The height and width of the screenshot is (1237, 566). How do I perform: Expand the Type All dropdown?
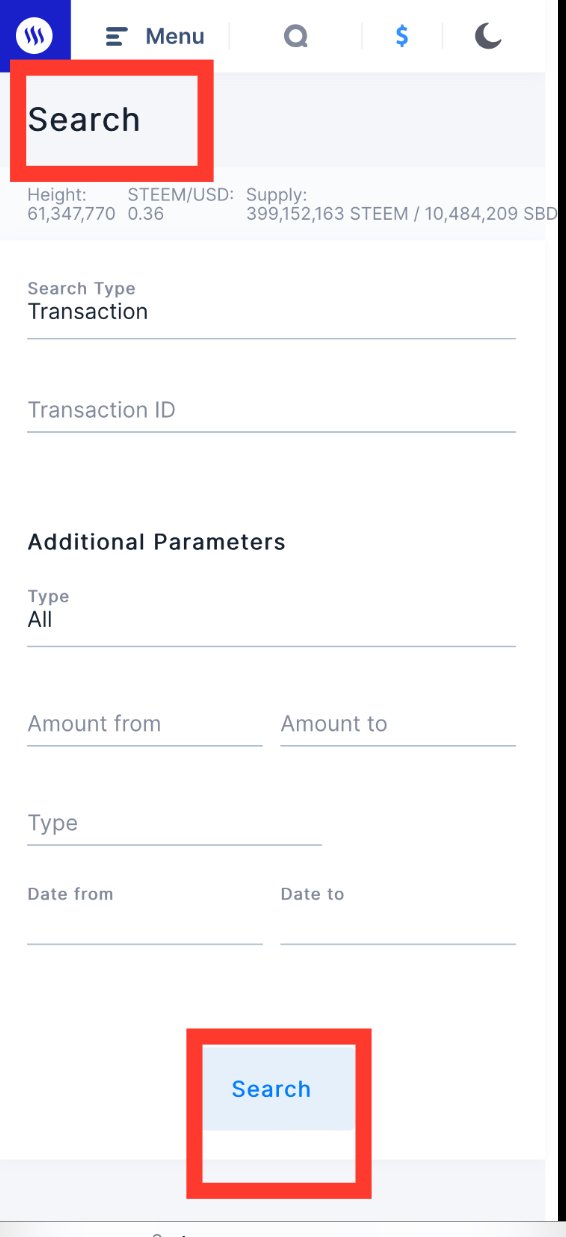(x=271, y=617)
